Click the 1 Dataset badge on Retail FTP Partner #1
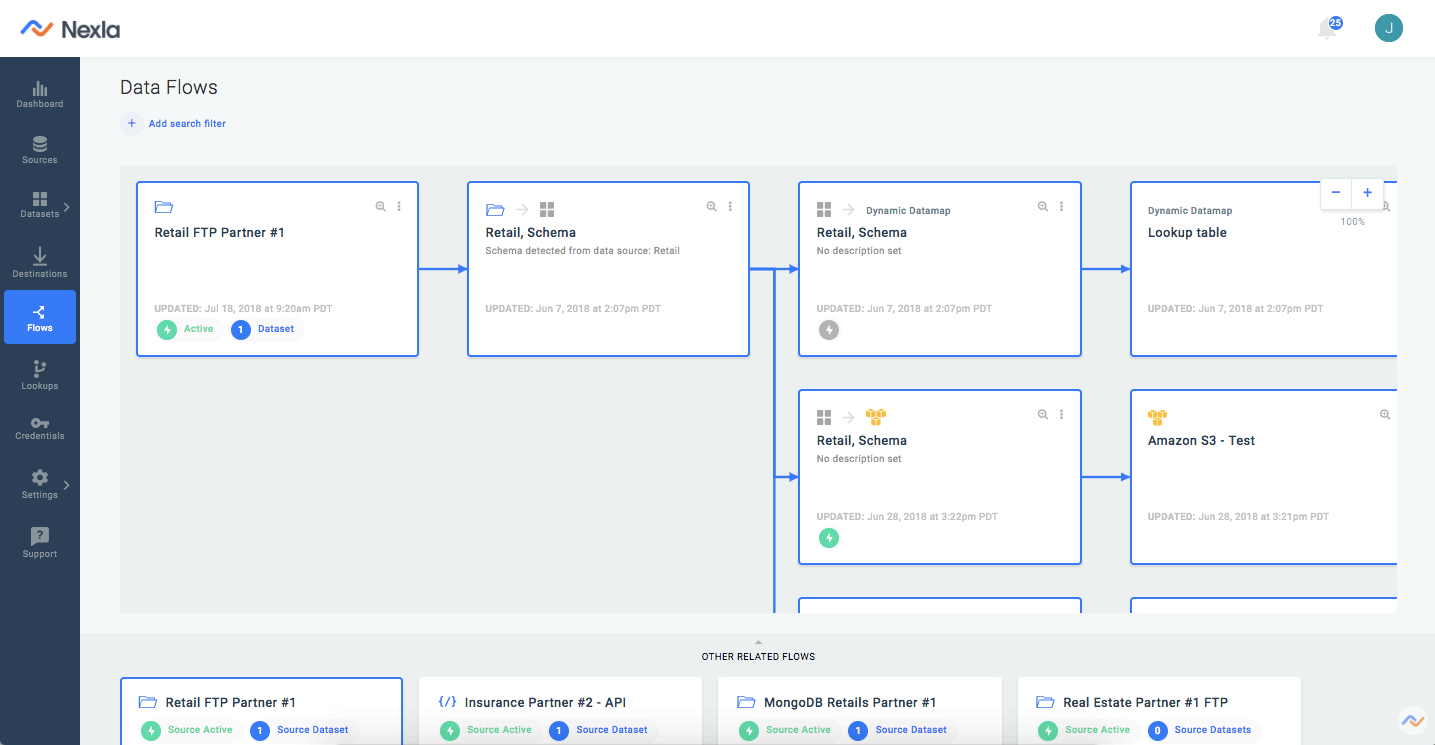This screenshot has height=745, width=1435. pyautogui.click(x=265, y=328)
